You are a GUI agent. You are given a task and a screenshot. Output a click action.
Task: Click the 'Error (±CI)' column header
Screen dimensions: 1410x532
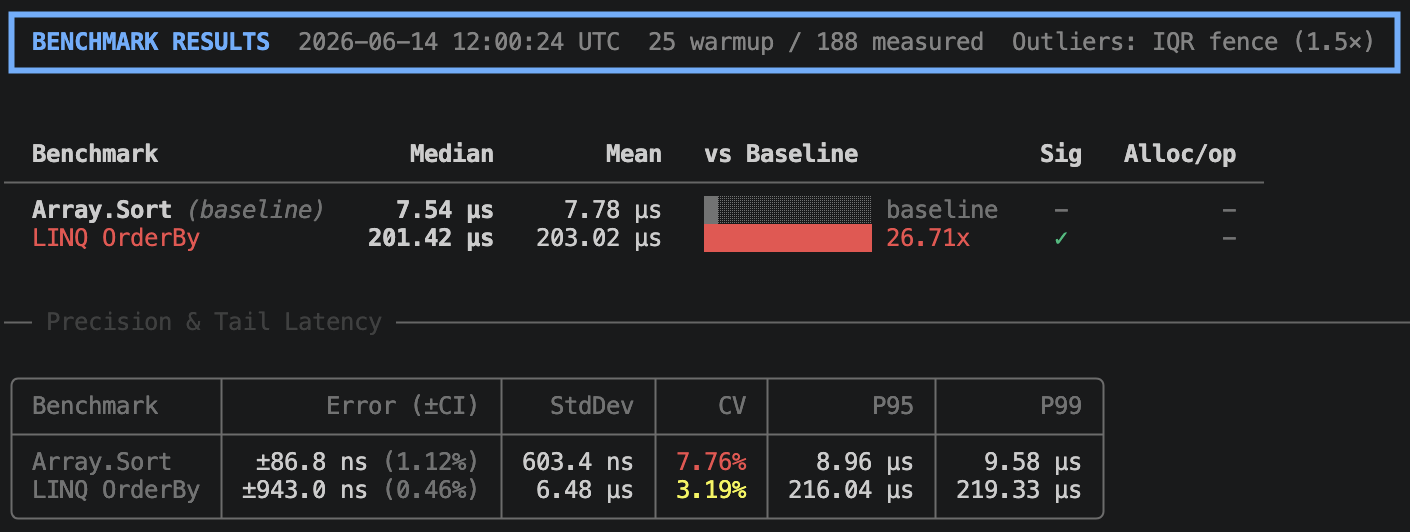click(402, 405)
